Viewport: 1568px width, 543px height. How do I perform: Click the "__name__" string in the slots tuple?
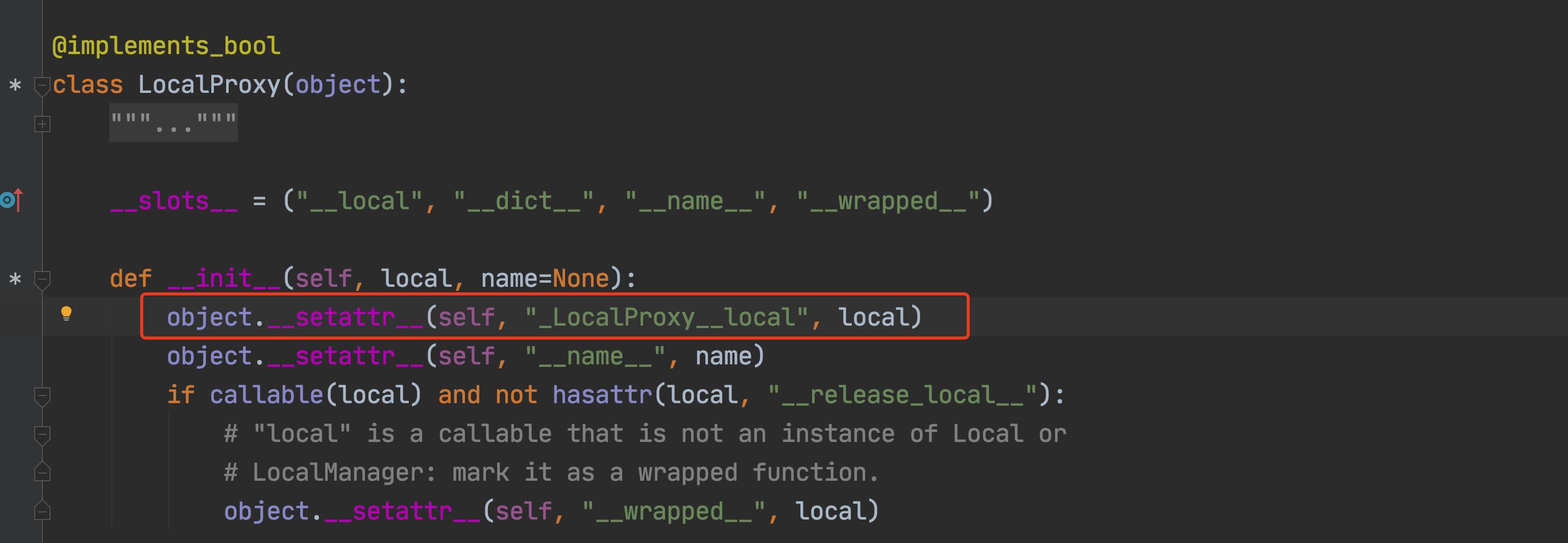click(695, 201)
